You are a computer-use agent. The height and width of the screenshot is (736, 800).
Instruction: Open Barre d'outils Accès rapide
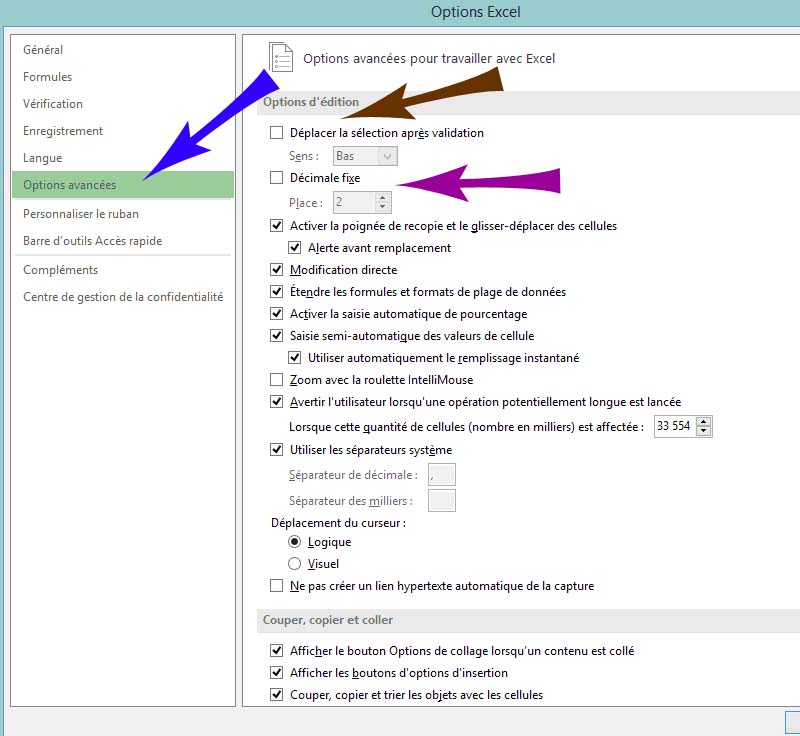pyautogui.click(x=92, y=241)
